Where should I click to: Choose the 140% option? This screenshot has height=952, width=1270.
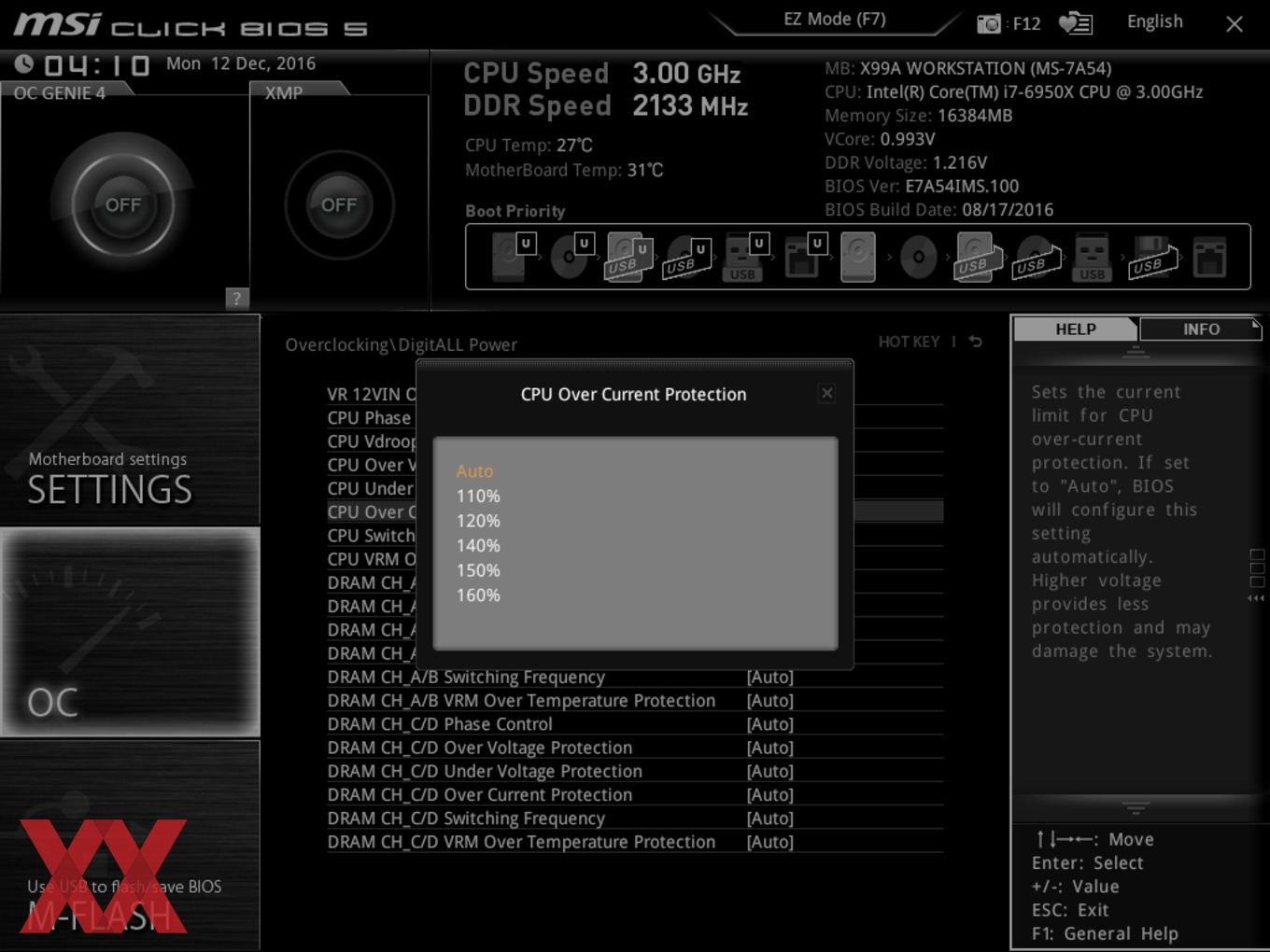tap(478, 545)
